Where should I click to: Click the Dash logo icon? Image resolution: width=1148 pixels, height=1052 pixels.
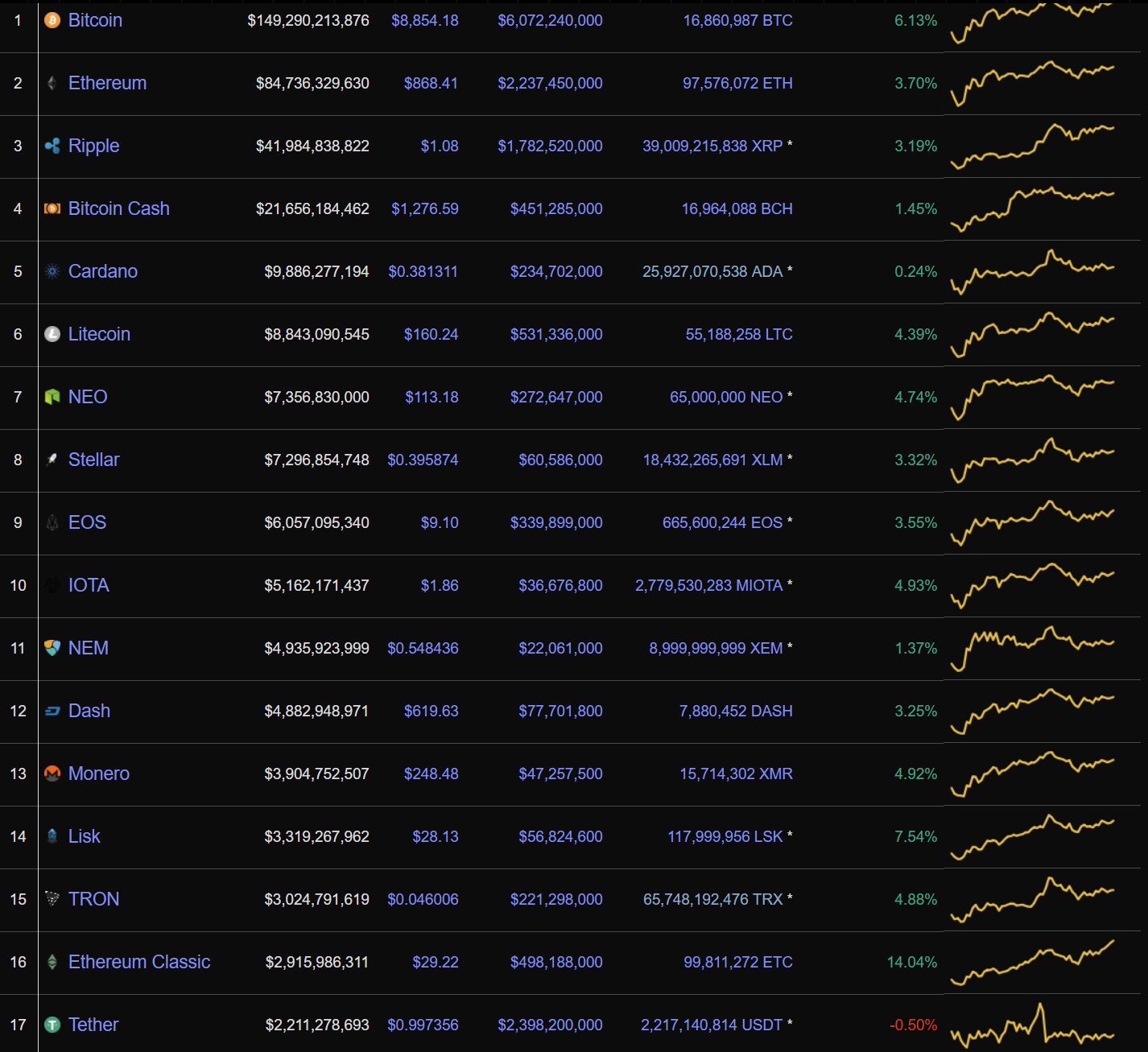coord(52,711)
